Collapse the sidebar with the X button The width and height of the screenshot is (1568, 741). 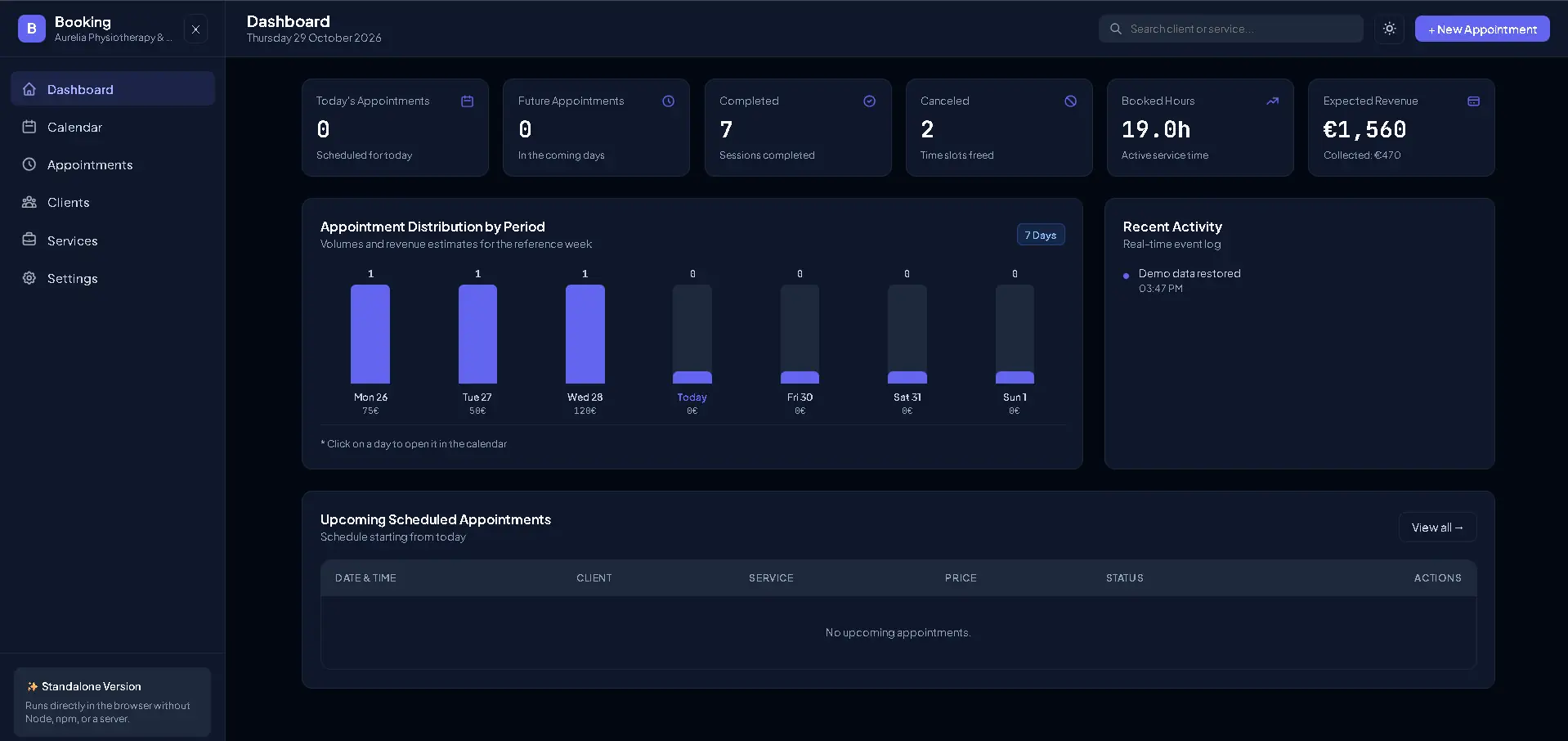[x=195, y=29]
